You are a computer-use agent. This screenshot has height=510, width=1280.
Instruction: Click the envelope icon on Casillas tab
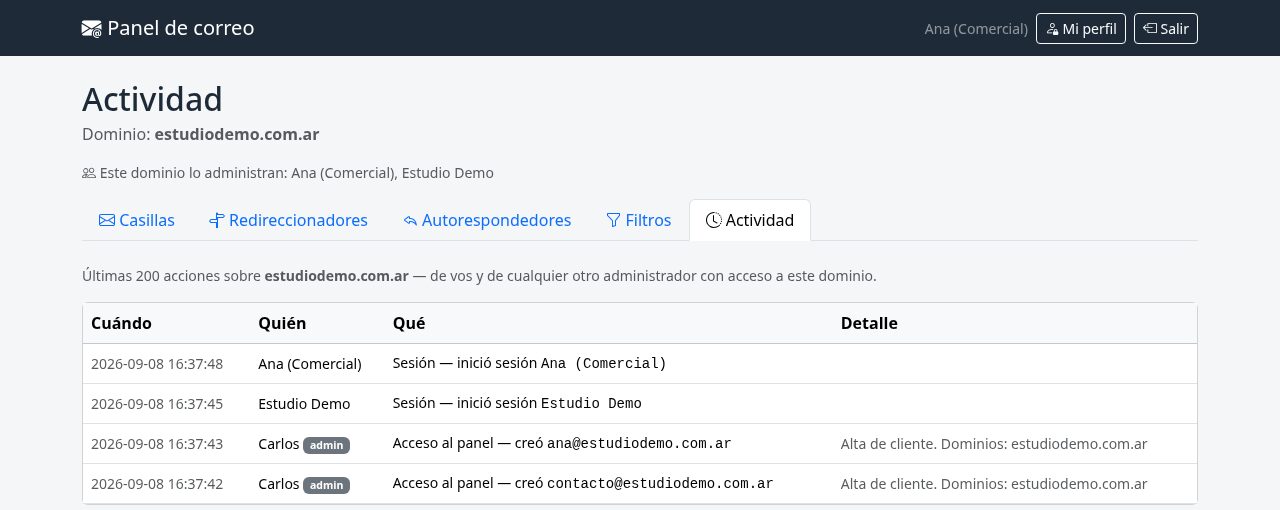point(106,220)
